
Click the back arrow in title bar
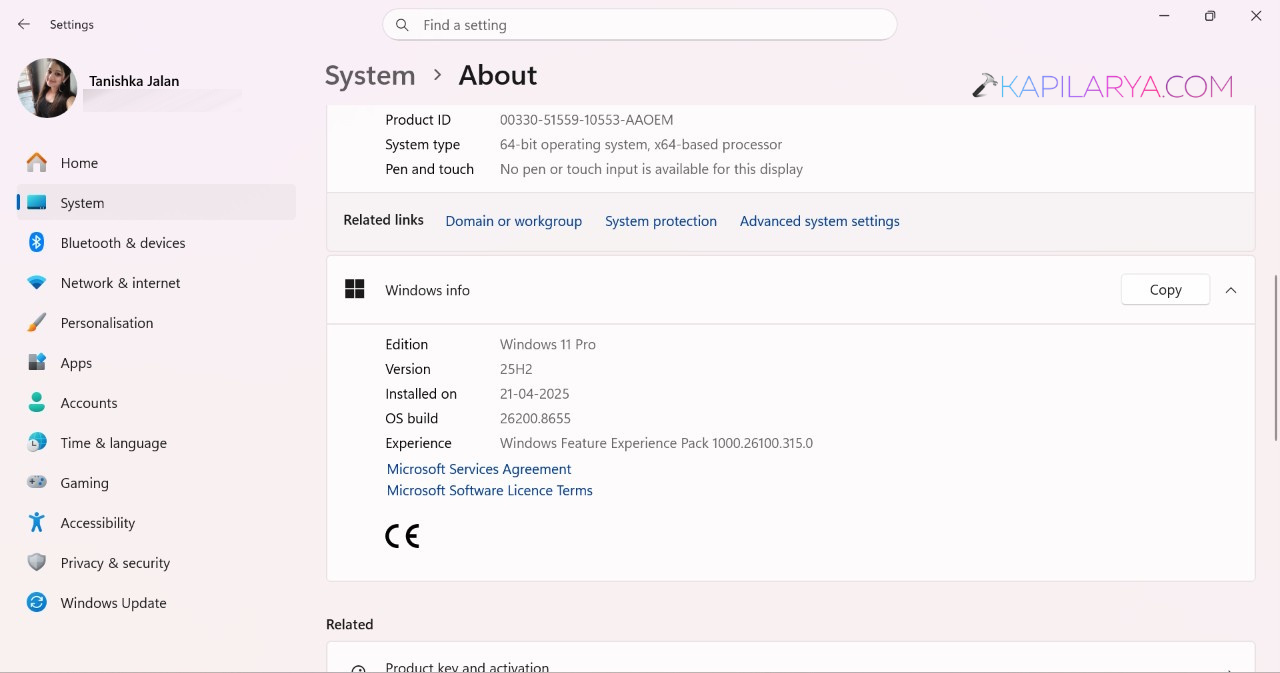pos(24,24)
